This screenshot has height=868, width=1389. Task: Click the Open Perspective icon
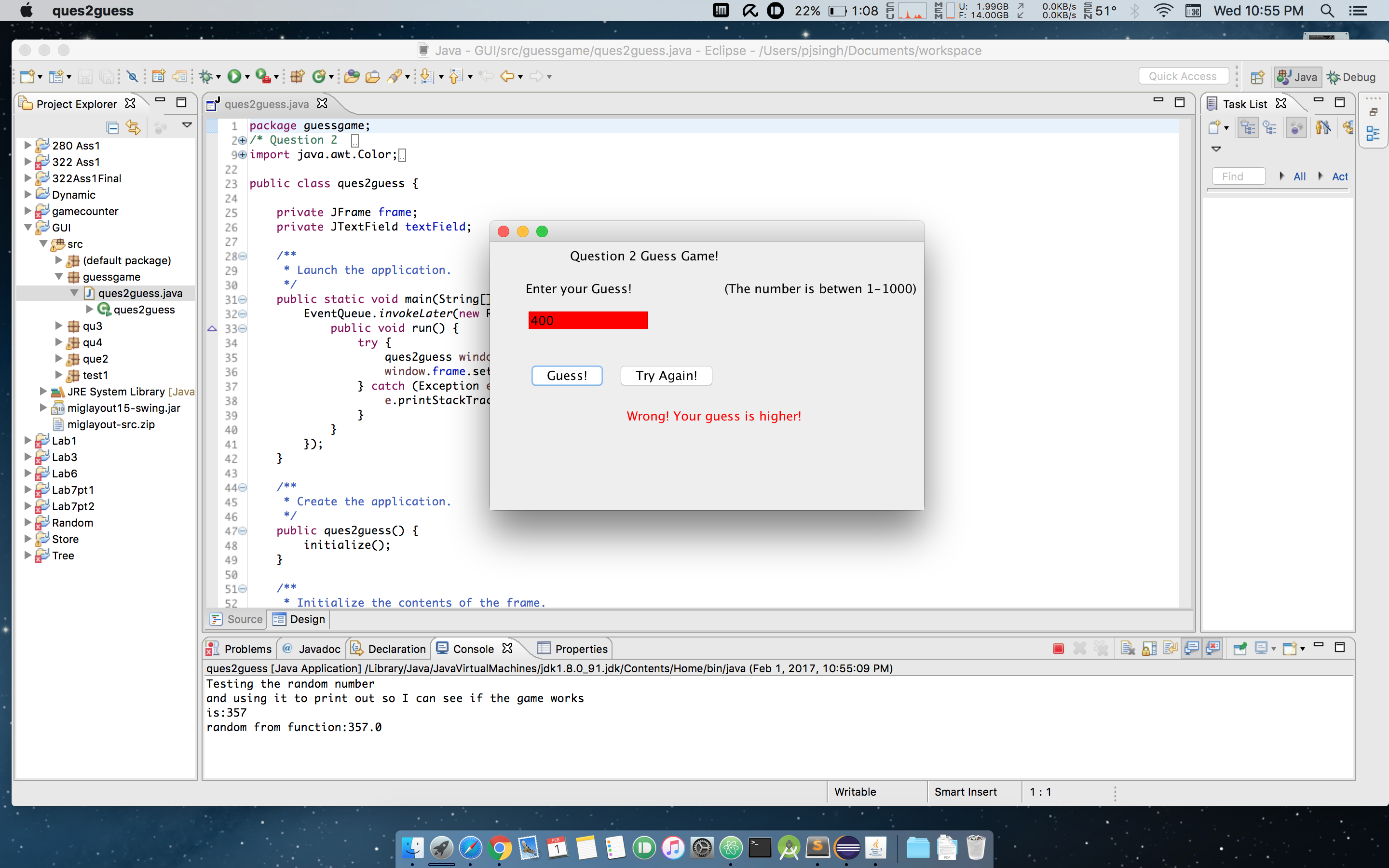click(1257, 77)
